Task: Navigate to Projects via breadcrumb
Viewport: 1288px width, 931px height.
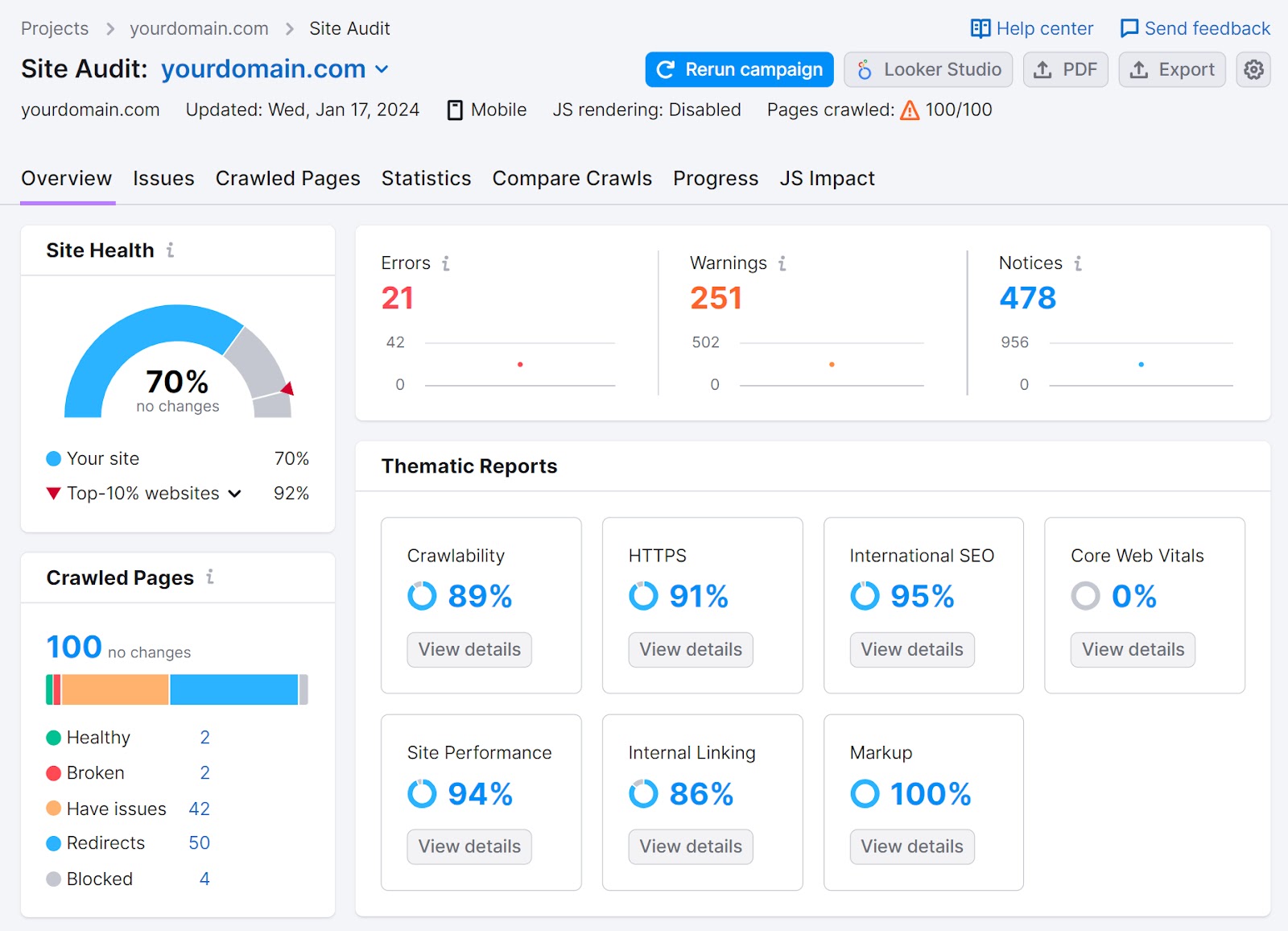Action: tap(55, 28)
